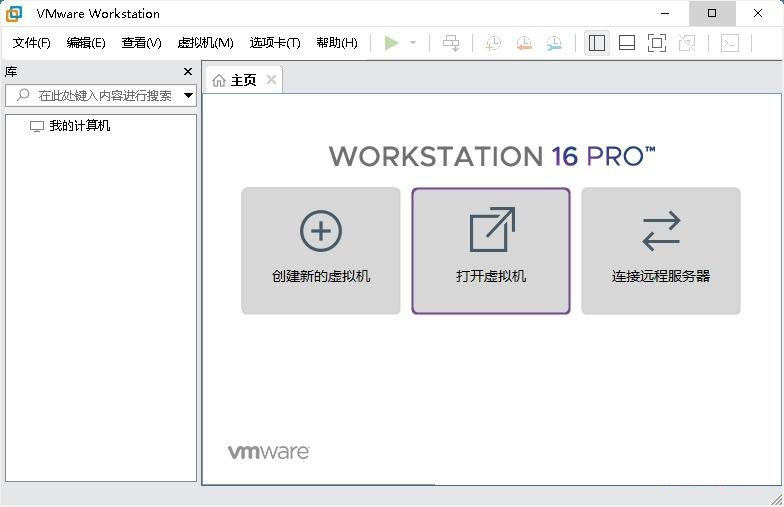This screenshot has width=784, height=507.
Task: Click 创建新的虚拟机 tile
Action: 321,251
